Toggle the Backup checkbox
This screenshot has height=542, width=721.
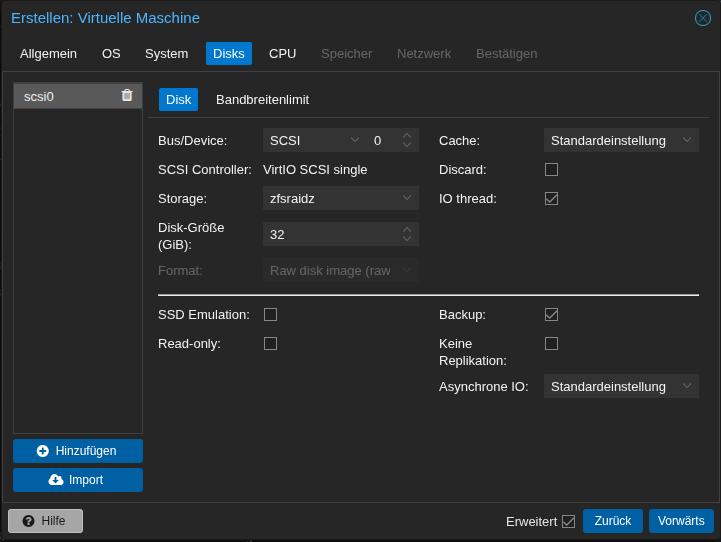(551, 314)
